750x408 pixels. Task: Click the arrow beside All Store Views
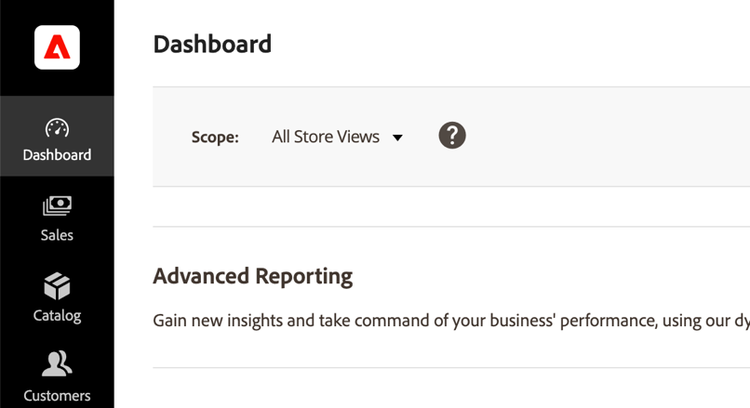coord(397,138)
